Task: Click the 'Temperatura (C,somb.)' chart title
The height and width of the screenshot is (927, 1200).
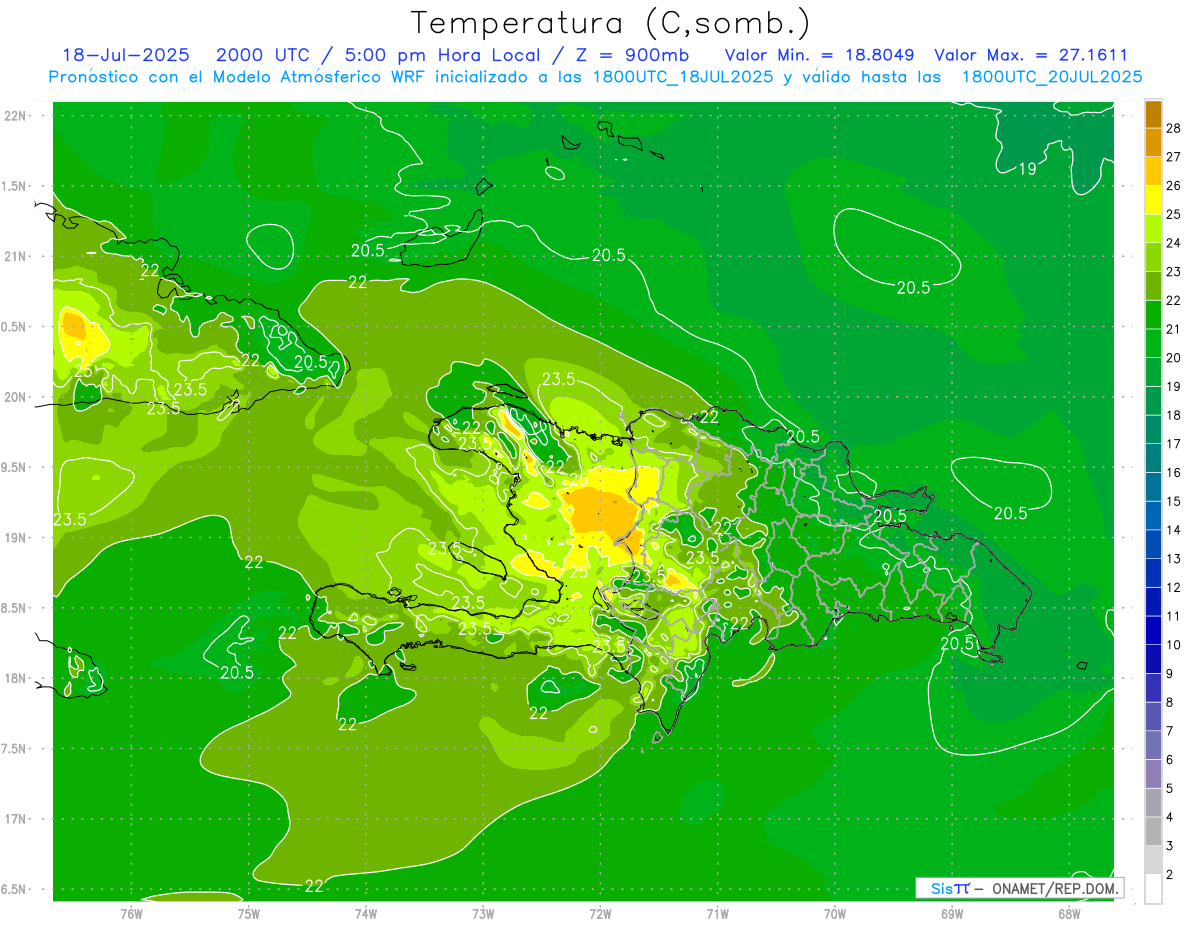Action: click(x=611, y=23)
